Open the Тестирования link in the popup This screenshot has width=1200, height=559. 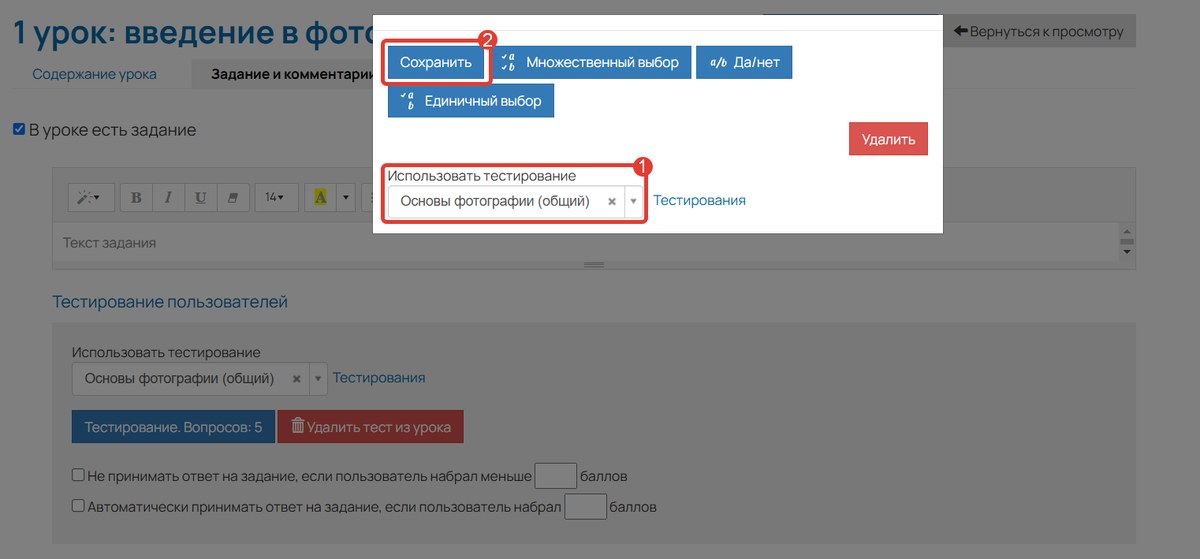click(x=699, y=200)
